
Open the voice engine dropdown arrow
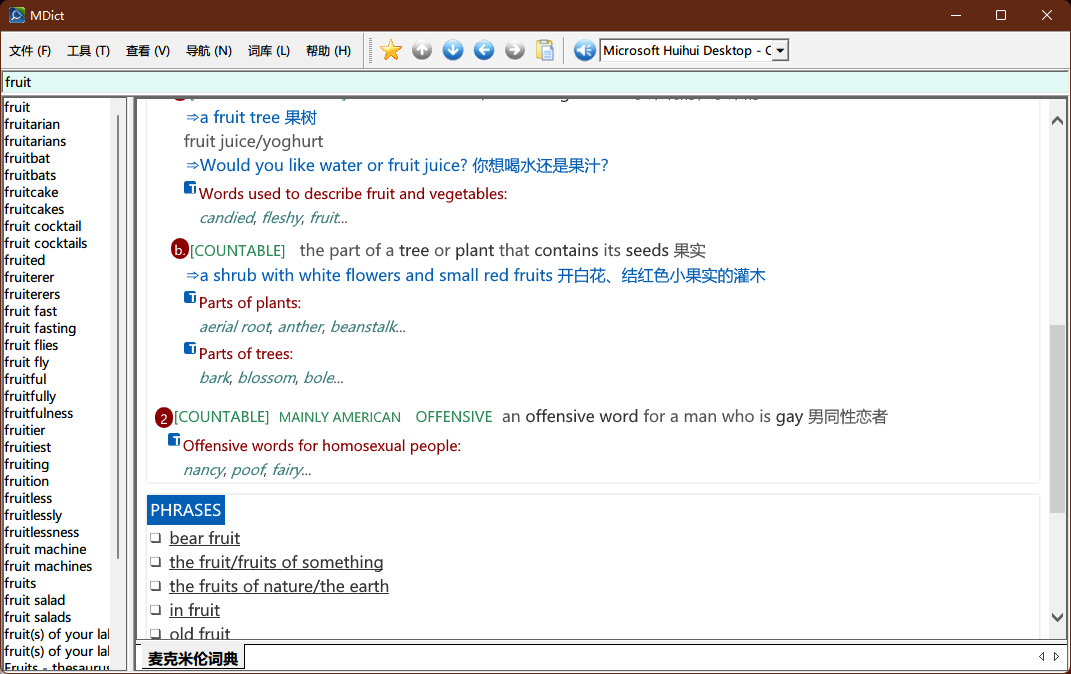pos(780,51)
